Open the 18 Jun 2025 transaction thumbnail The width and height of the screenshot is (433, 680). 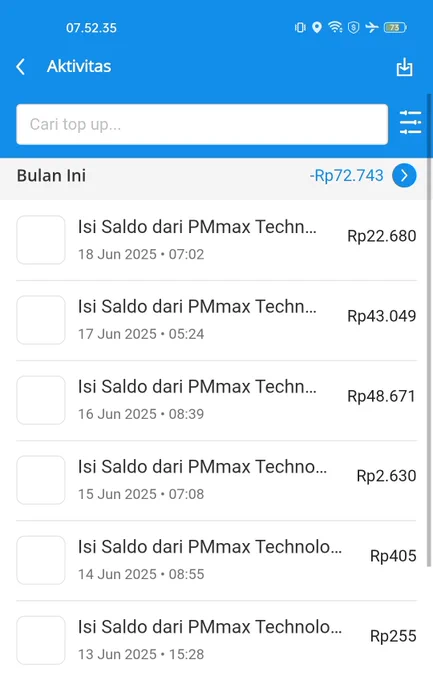point(41,240)
